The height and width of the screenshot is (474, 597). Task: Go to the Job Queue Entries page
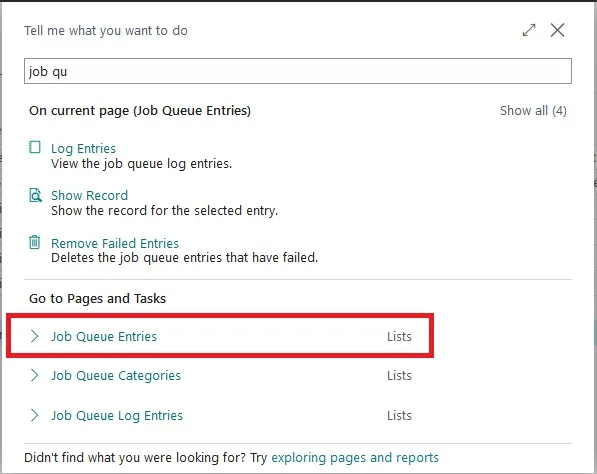point(104,337)
